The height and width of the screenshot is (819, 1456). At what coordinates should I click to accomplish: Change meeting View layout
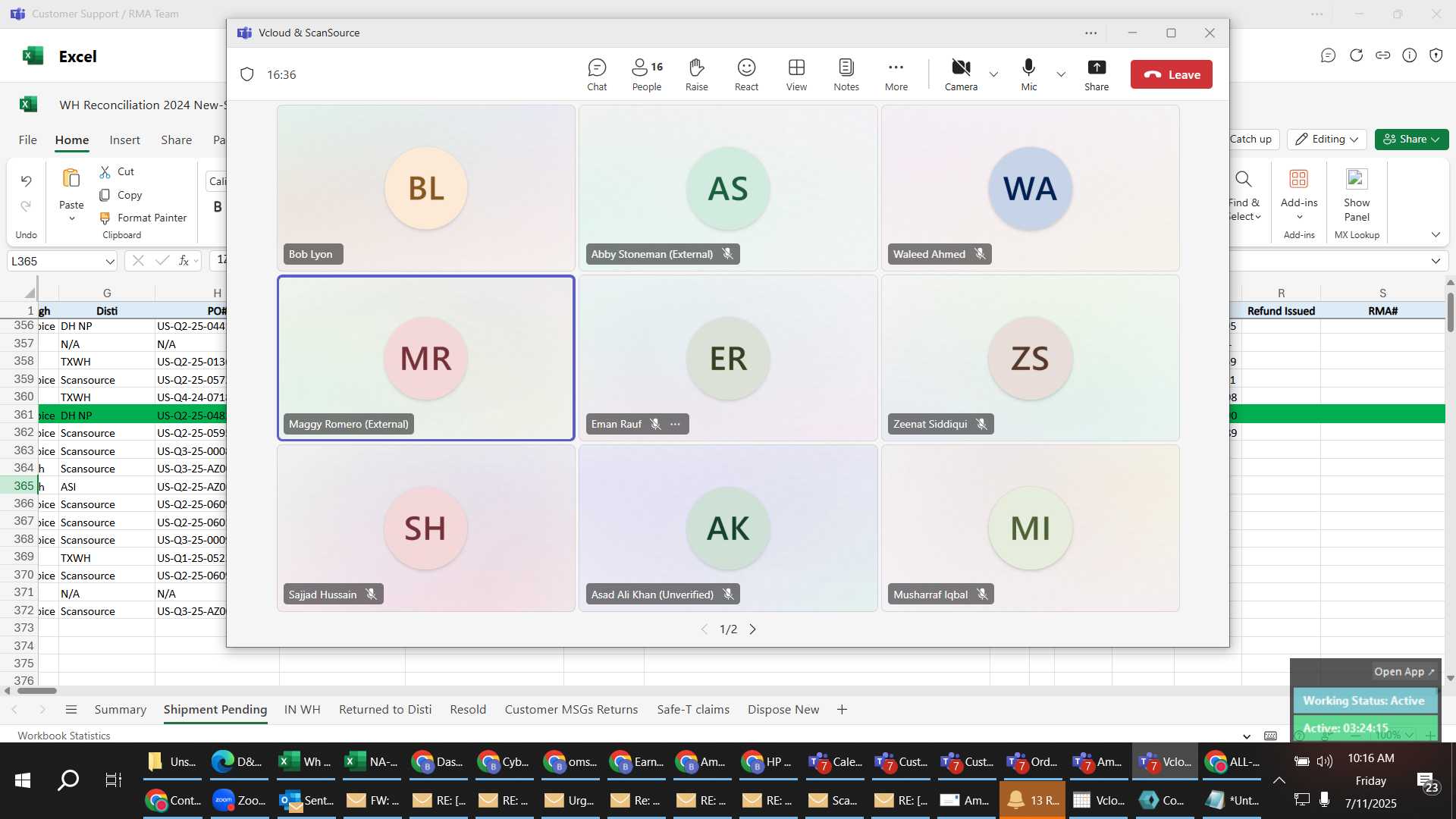(796, 75)
